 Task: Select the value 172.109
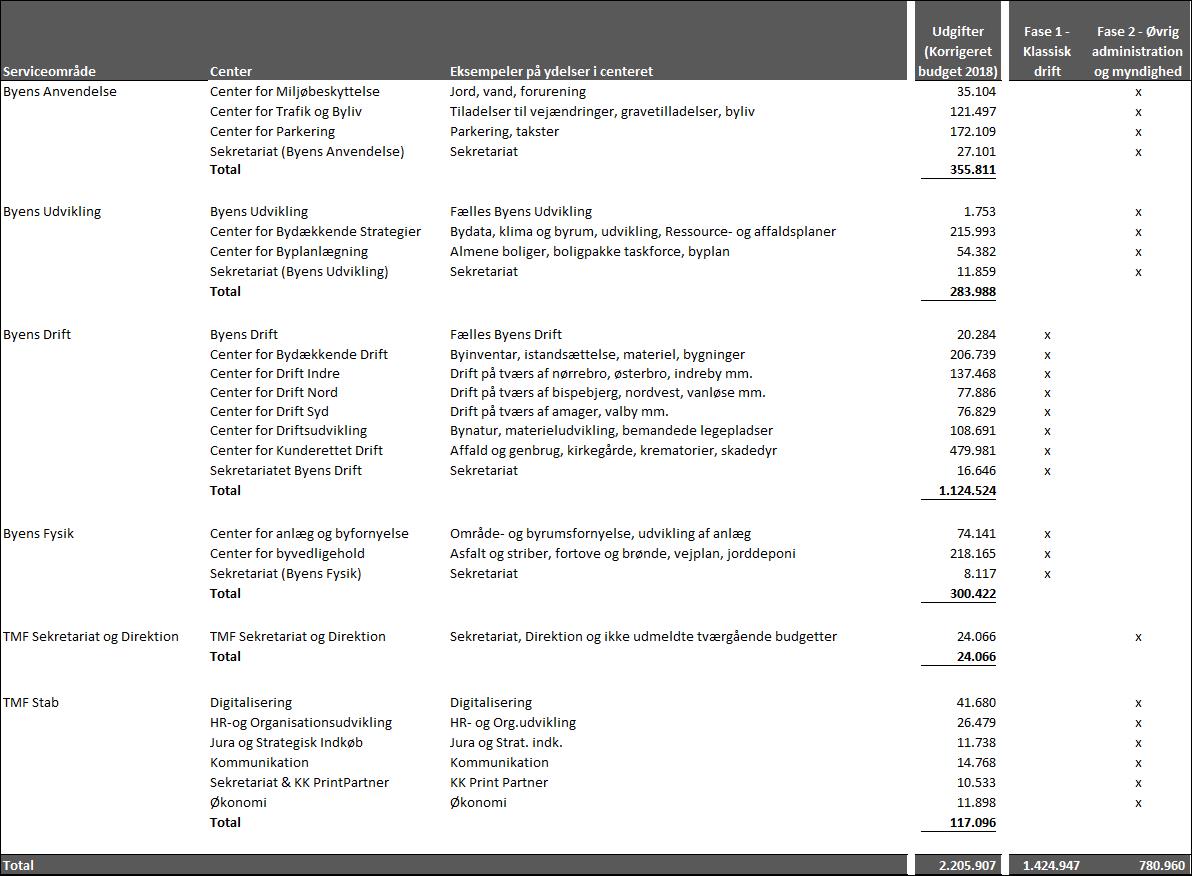(x=973, y=132)
